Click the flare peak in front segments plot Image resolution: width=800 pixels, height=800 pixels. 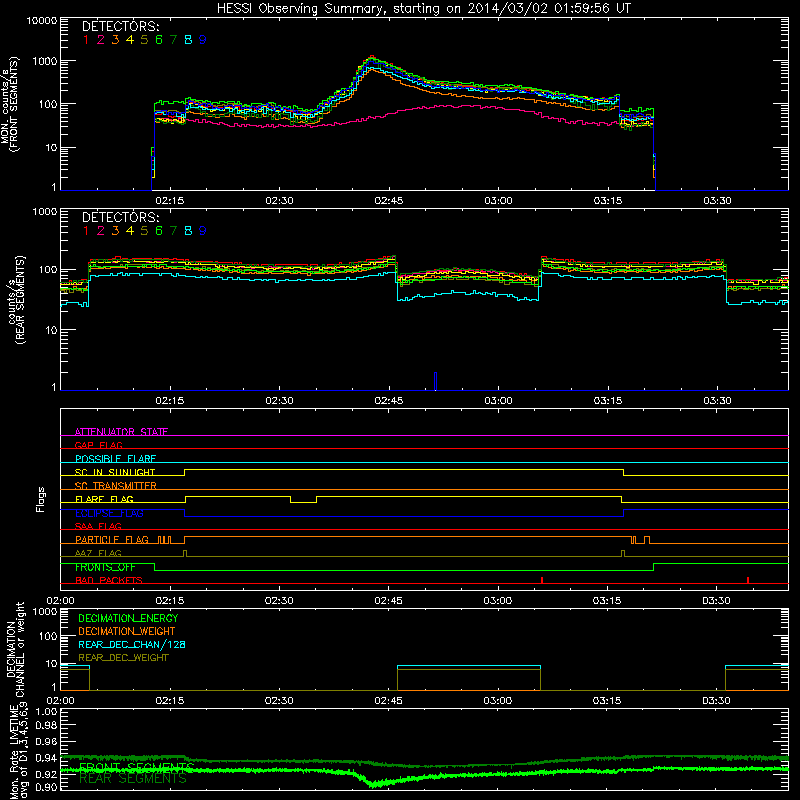(372, 58)
